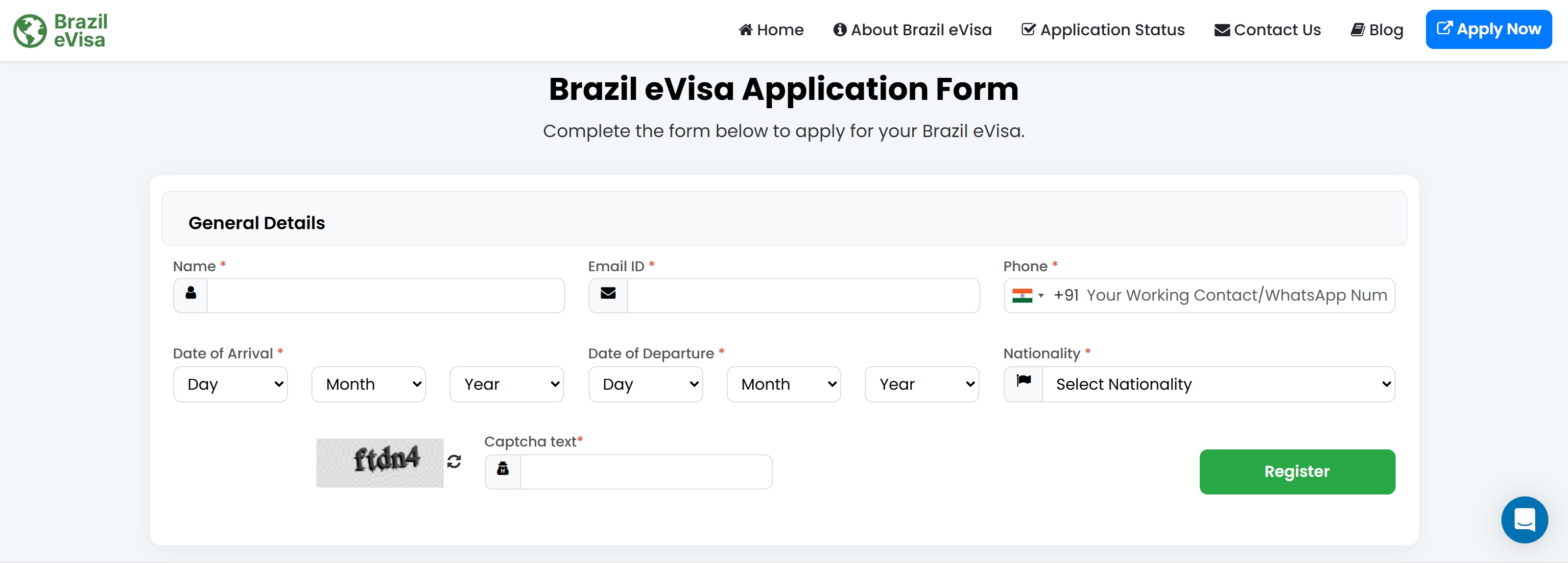Screen dimensions: 1568x563
Task: Open the departure Year dropdown
Action: (922, 384)
